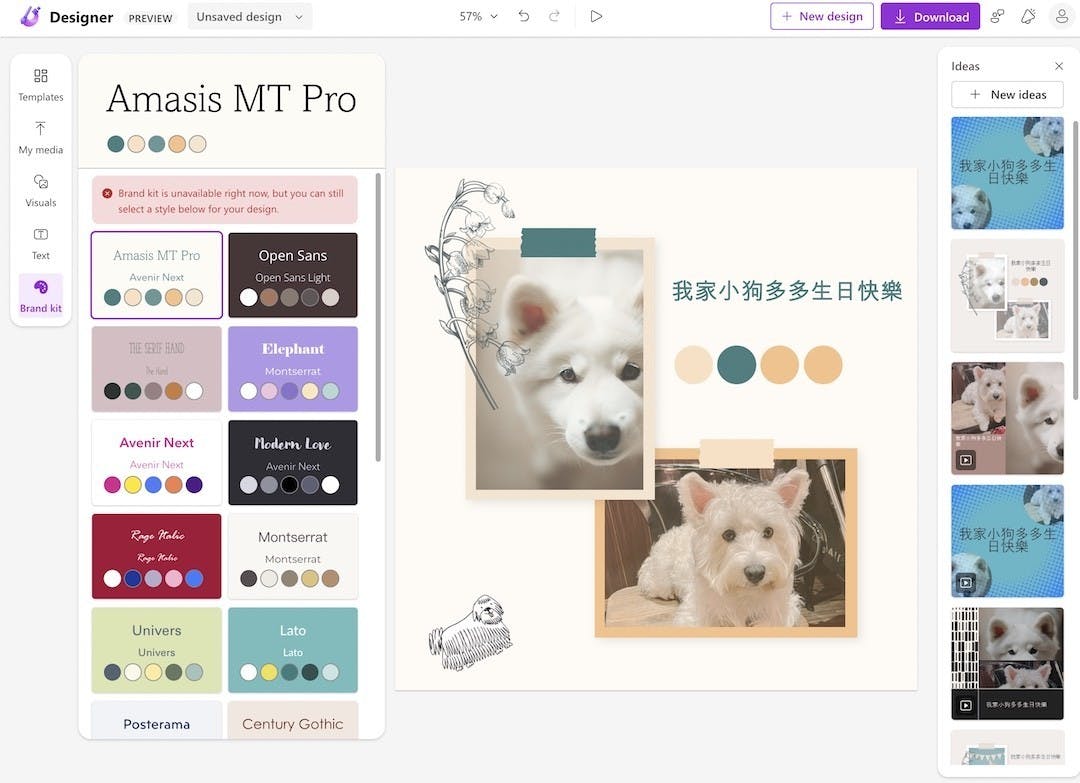Click the New design button

coord(821,17)
